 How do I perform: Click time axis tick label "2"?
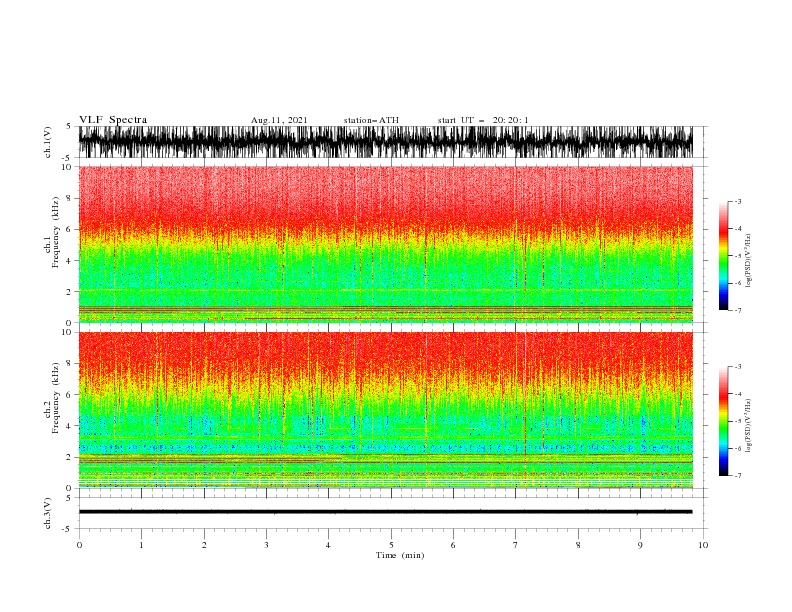coord(204,545)
